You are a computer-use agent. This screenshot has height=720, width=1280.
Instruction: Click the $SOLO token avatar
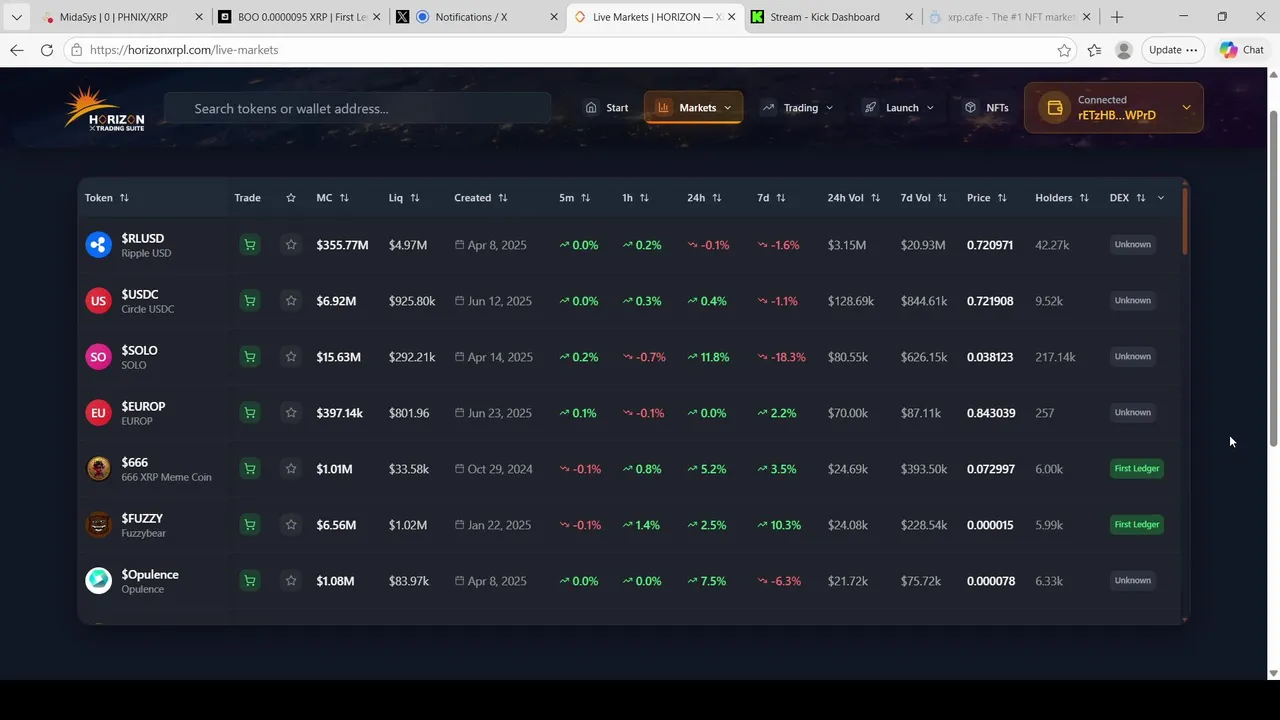click(98, 357)
